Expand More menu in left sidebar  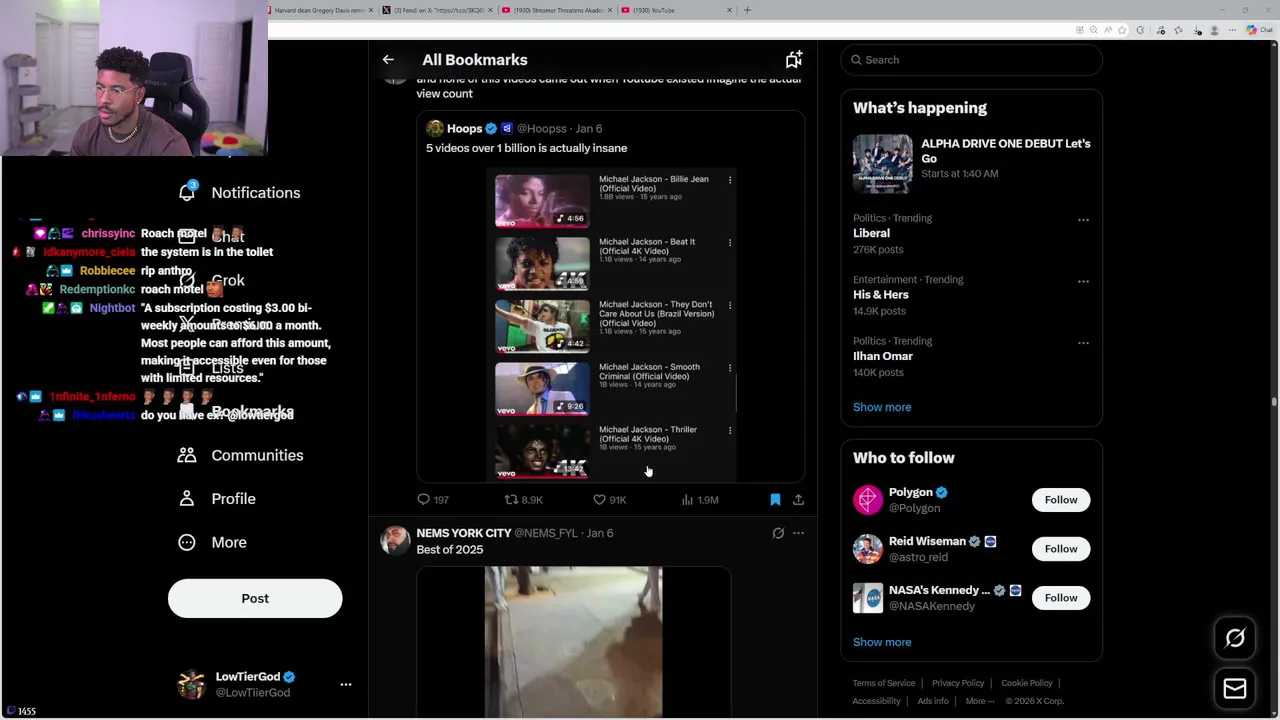pos(211,542)
